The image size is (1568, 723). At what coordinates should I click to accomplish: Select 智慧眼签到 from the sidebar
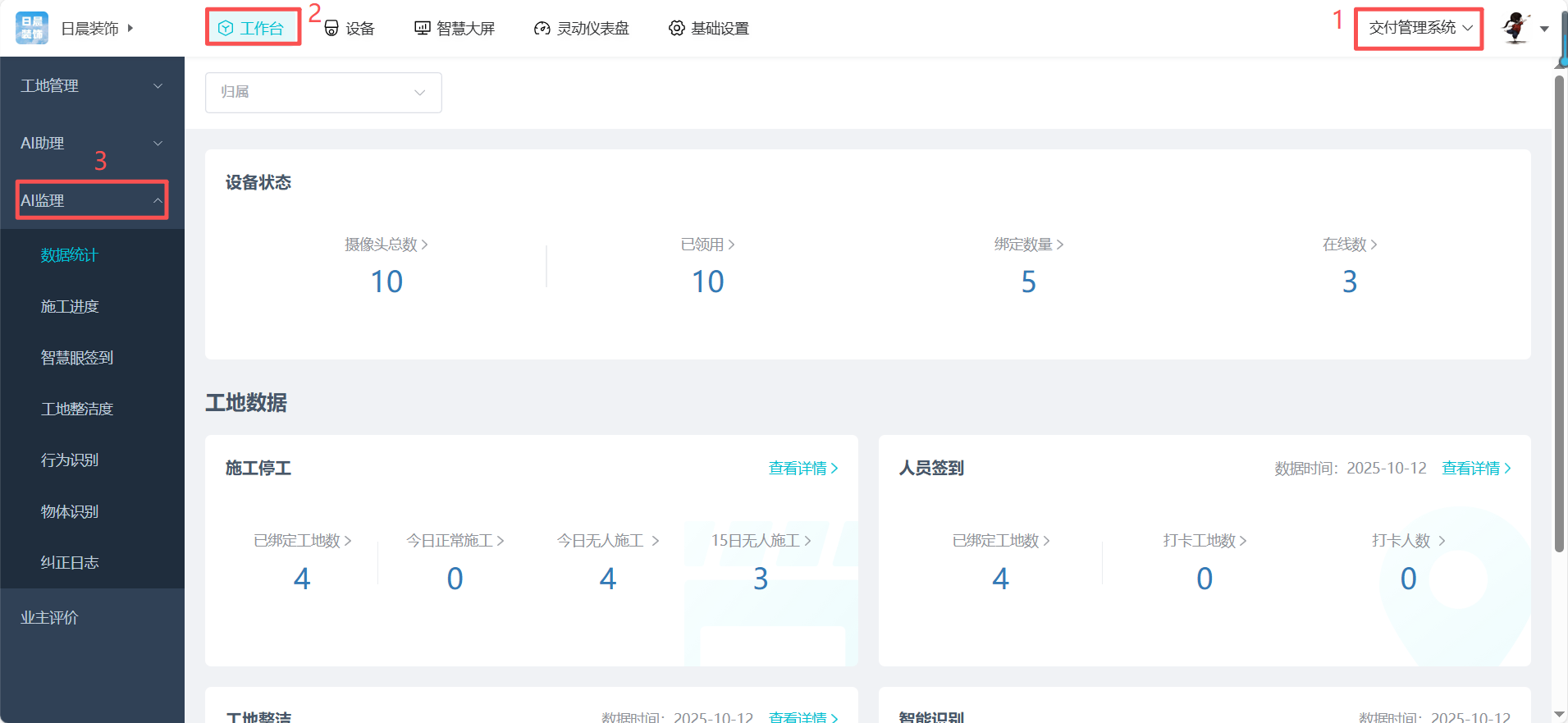[x=77, y=358]
